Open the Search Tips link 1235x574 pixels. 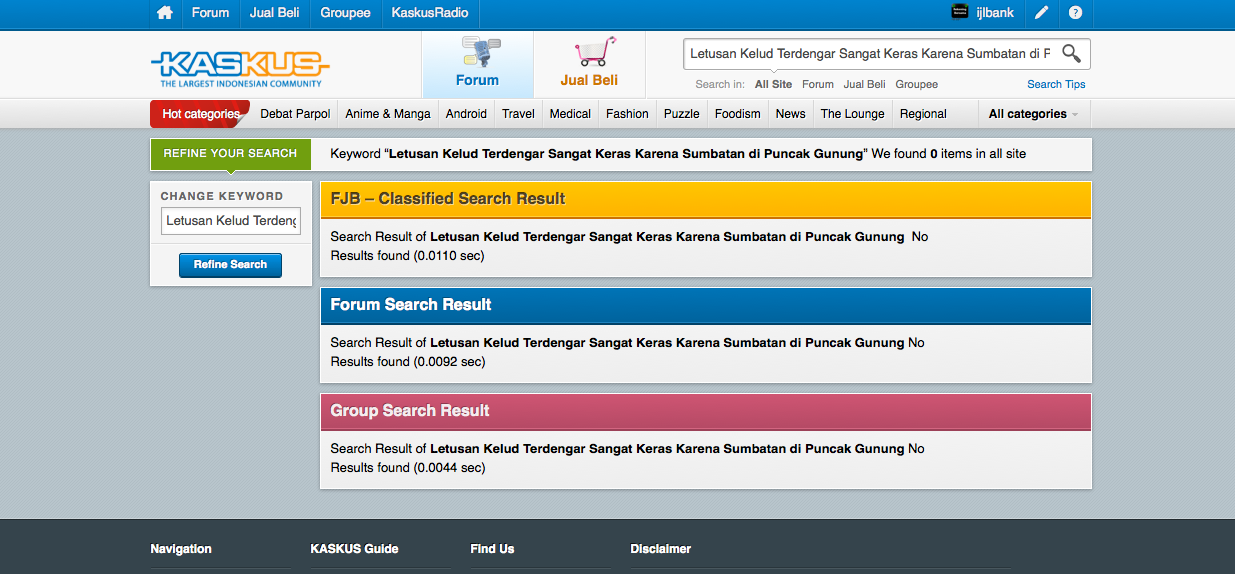click(1056, 85)
